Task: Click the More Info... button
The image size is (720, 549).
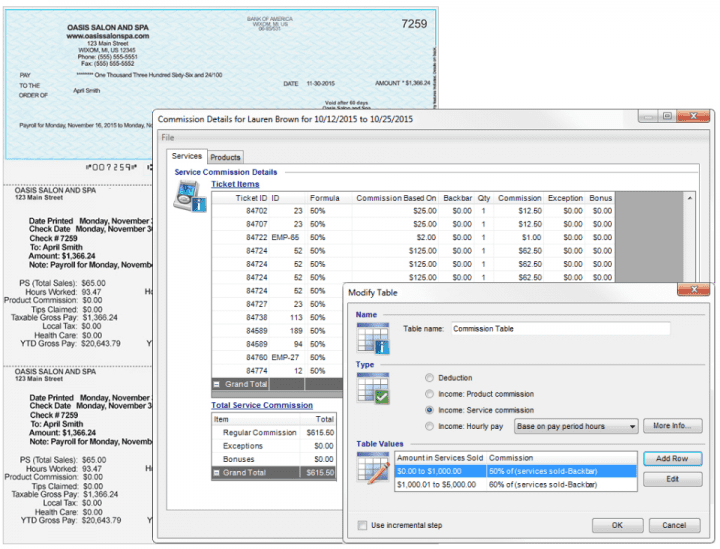Action: 671,427
